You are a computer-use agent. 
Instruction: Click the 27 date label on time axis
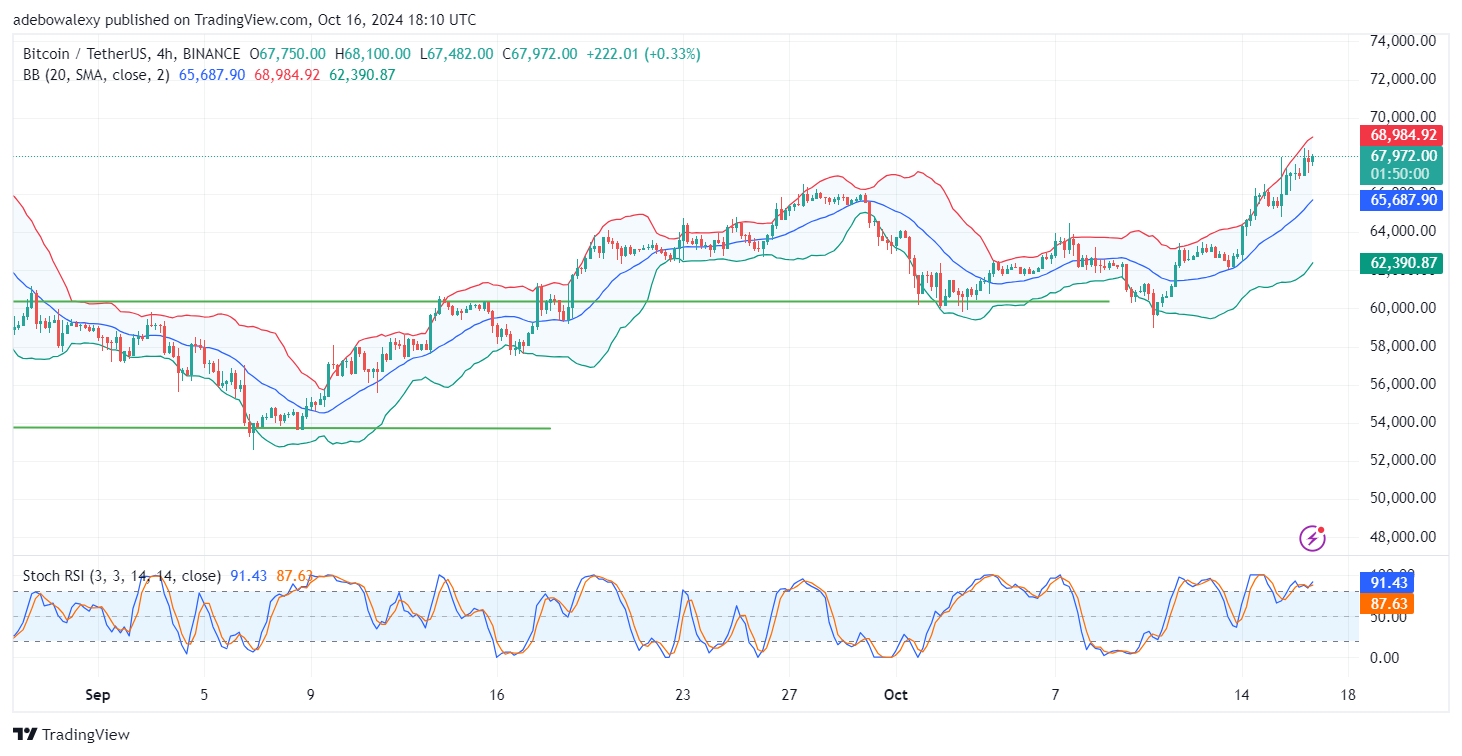tap(790, 694)
